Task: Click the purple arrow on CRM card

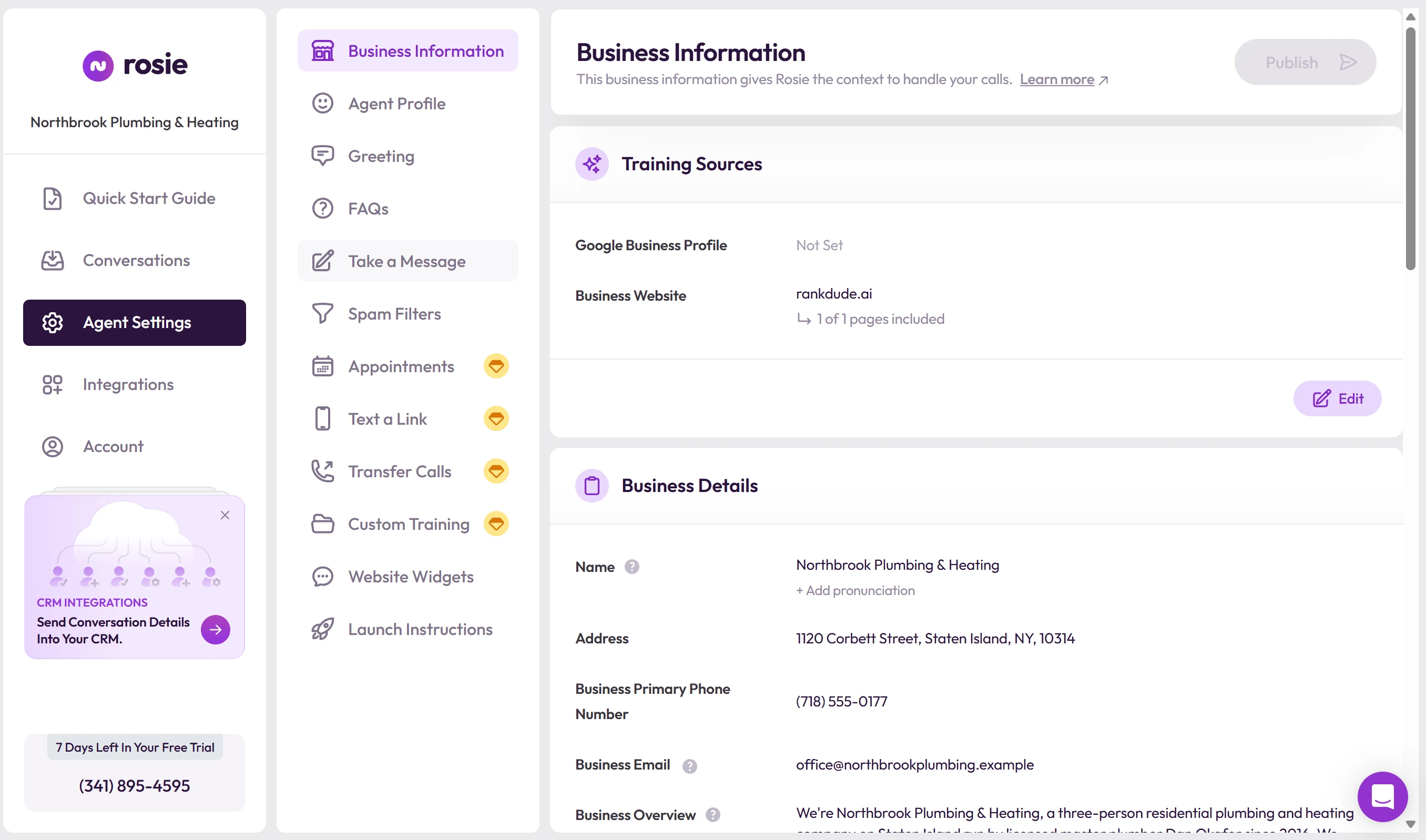Action: pos(216,629)
